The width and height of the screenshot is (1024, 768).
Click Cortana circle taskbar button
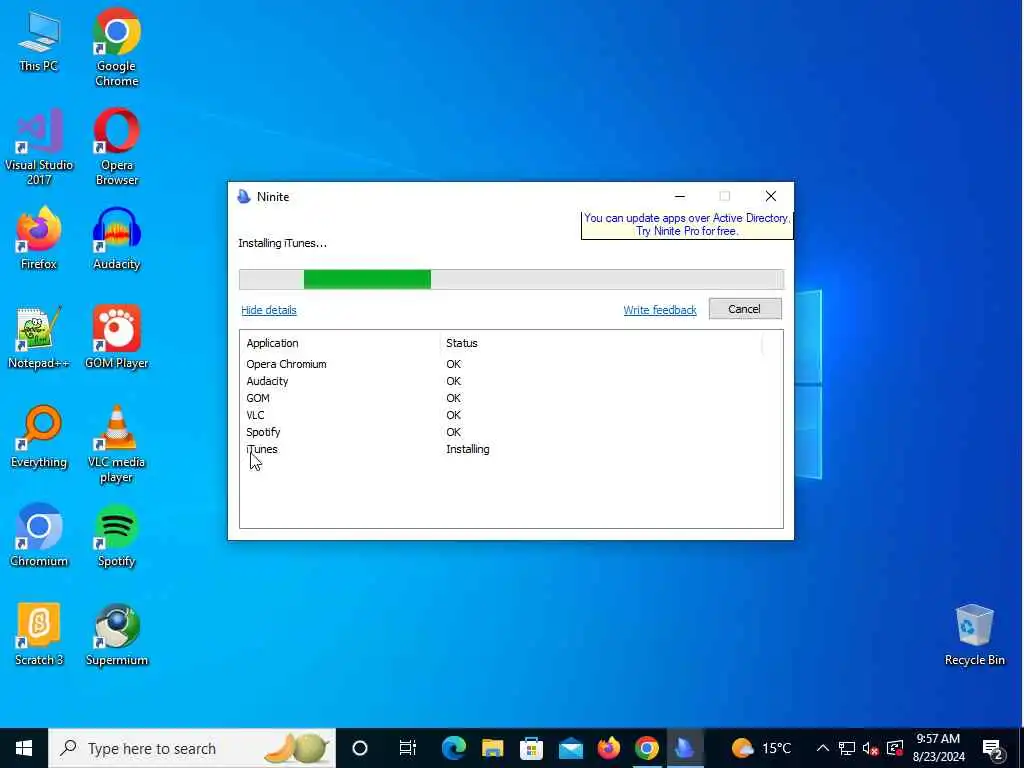click(360, 748)
